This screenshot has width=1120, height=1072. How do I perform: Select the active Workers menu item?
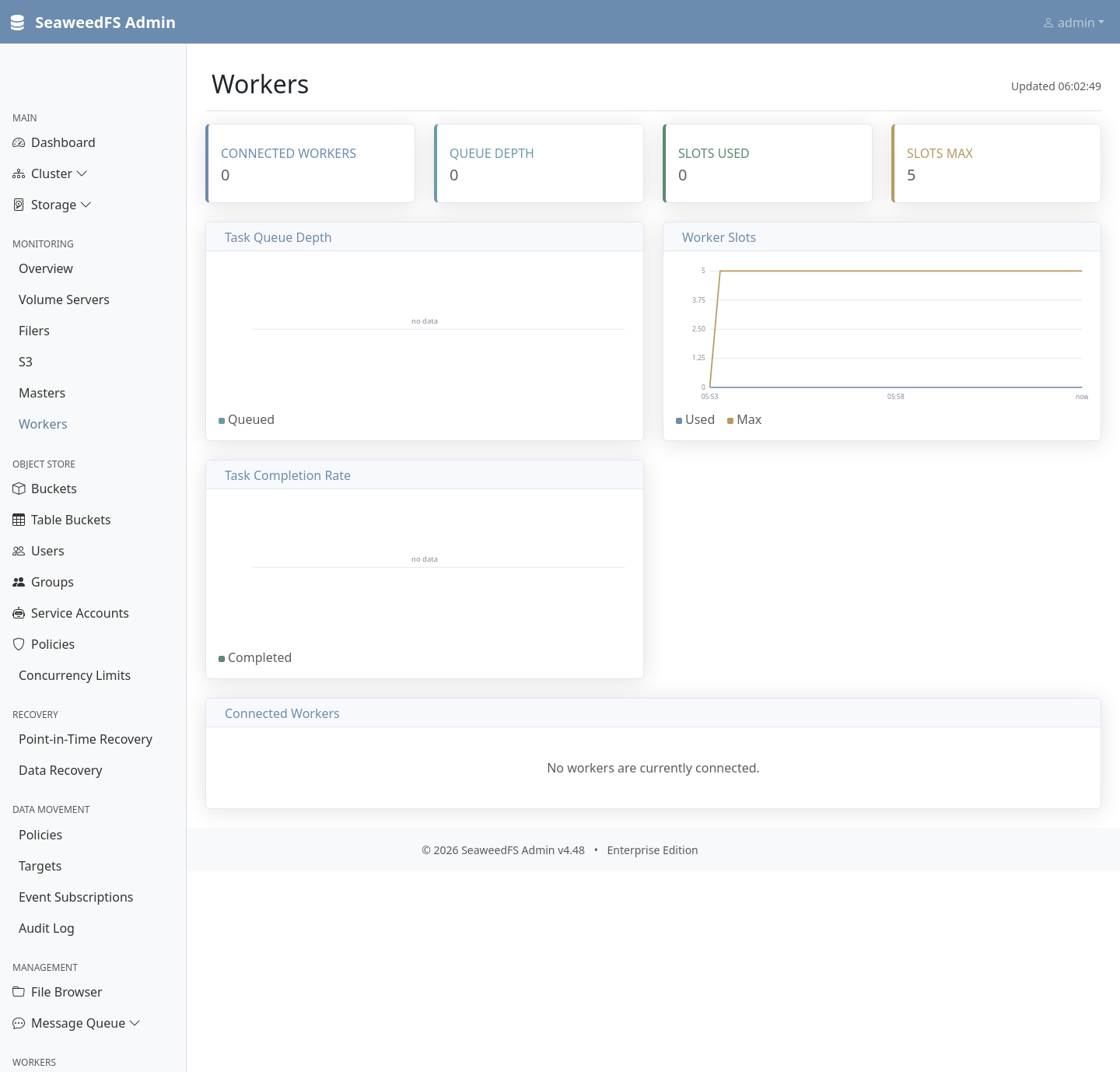(x=43, y=424)
